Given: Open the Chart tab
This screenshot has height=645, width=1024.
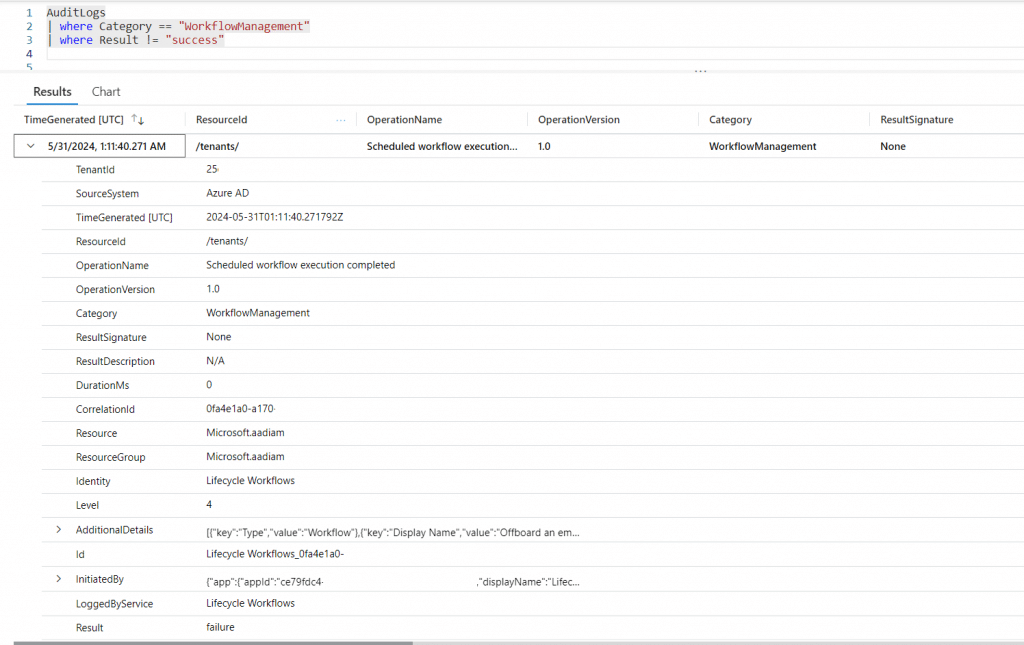Looking at the screenshot, I should 106,92.
